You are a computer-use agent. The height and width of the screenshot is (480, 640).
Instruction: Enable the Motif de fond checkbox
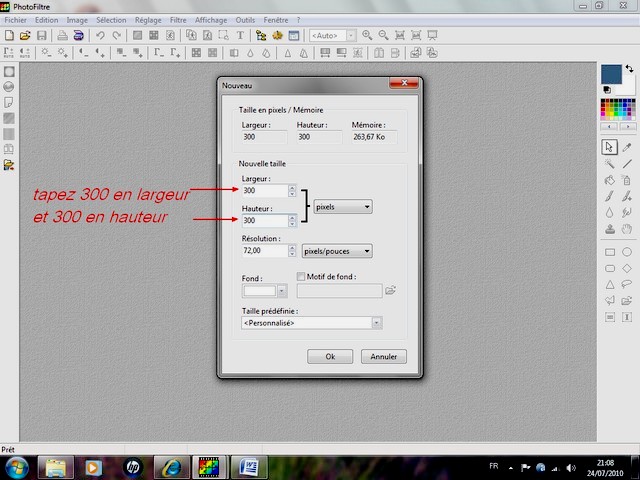pos(301,277)
